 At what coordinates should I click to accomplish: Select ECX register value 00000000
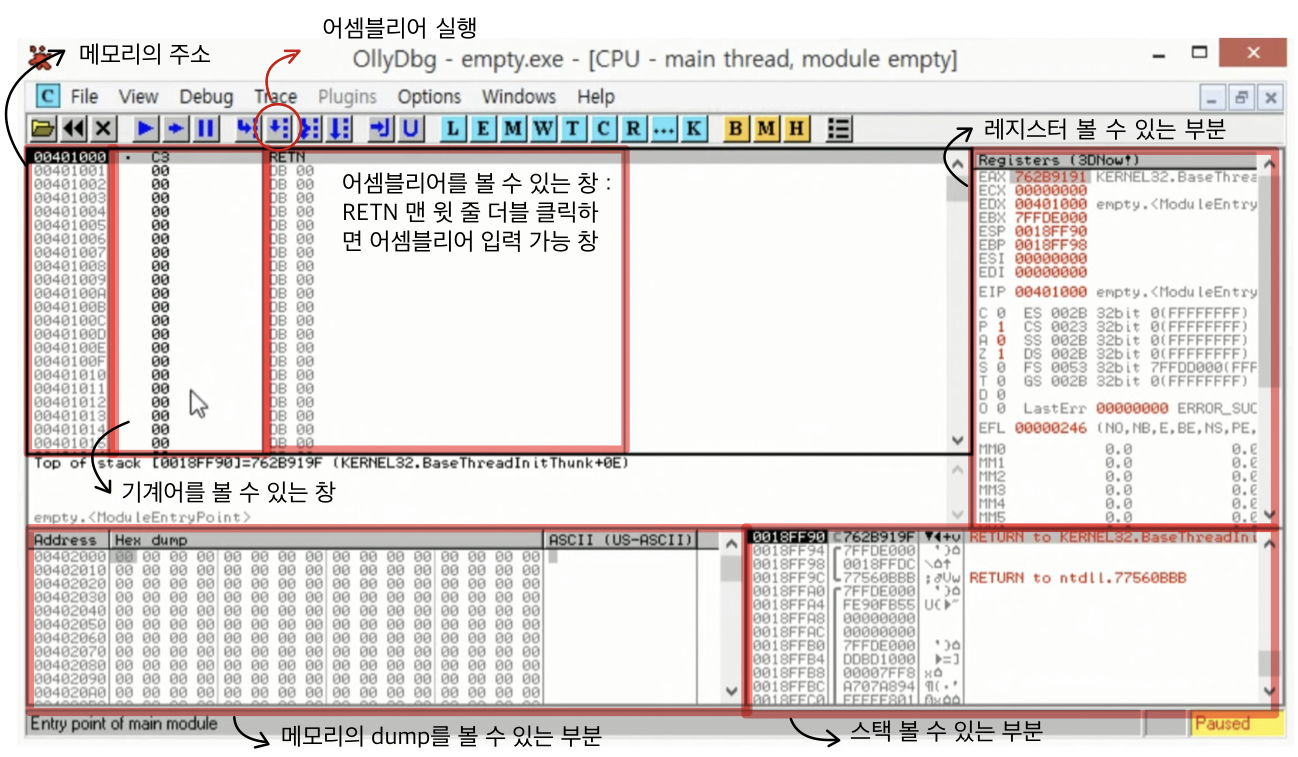click(x=1050, y=189)
